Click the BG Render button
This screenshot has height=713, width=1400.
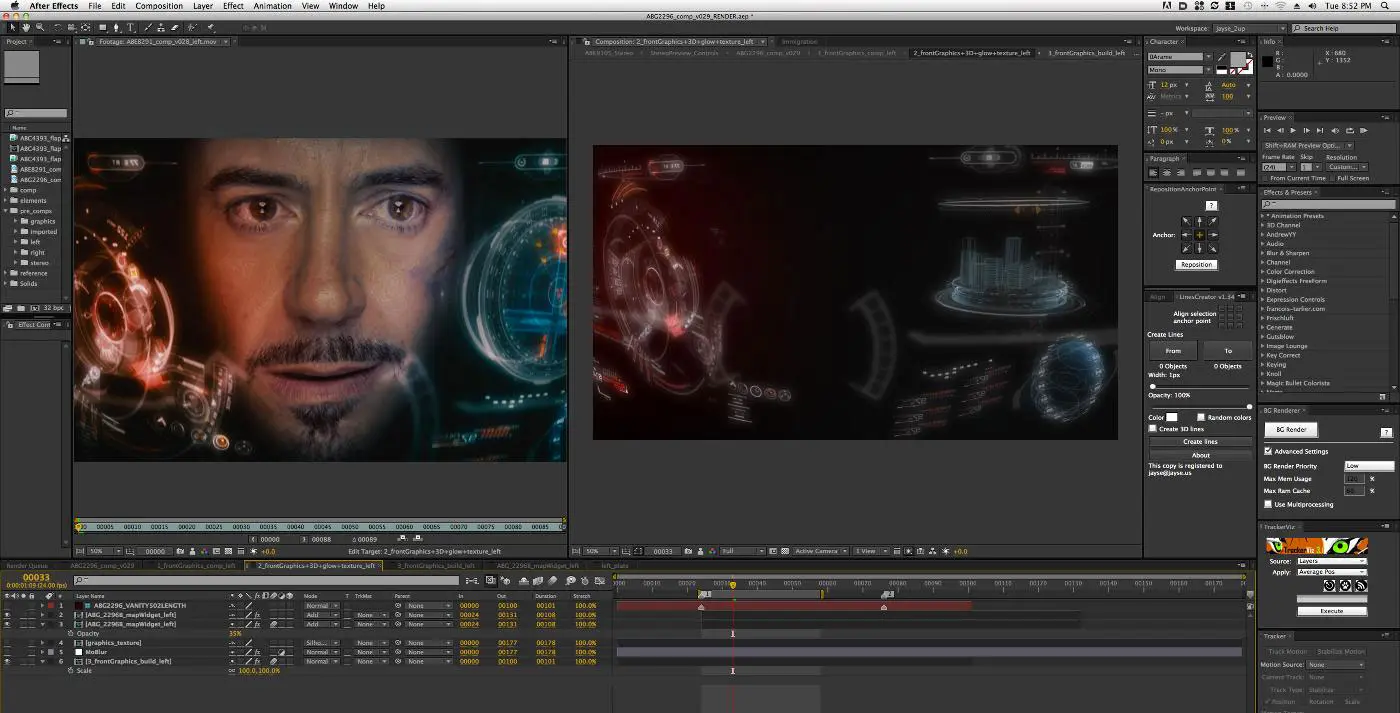(1291, 429)
